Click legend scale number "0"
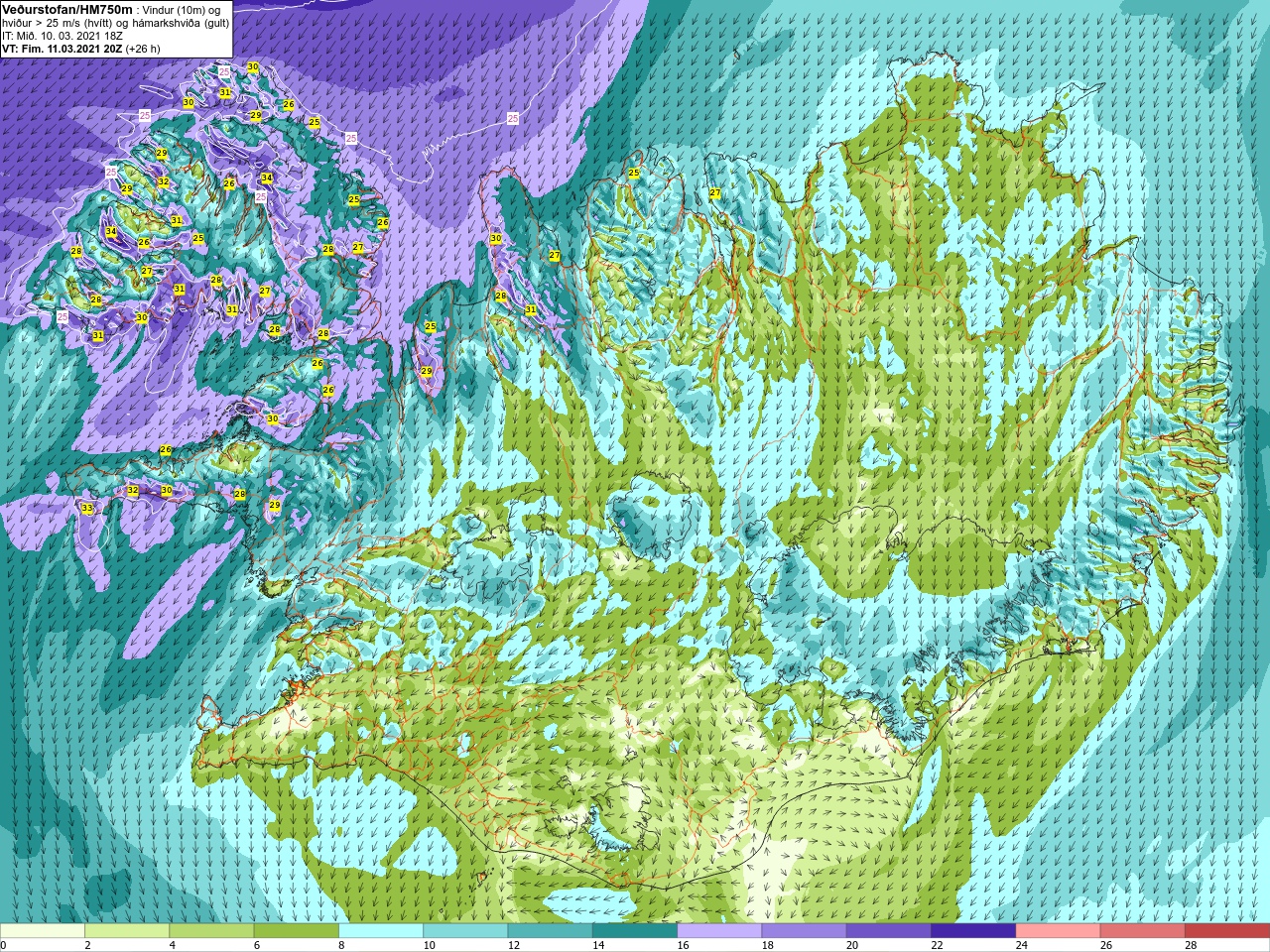The width and height of the screenshot is (1270, 952). click(3, 946)
